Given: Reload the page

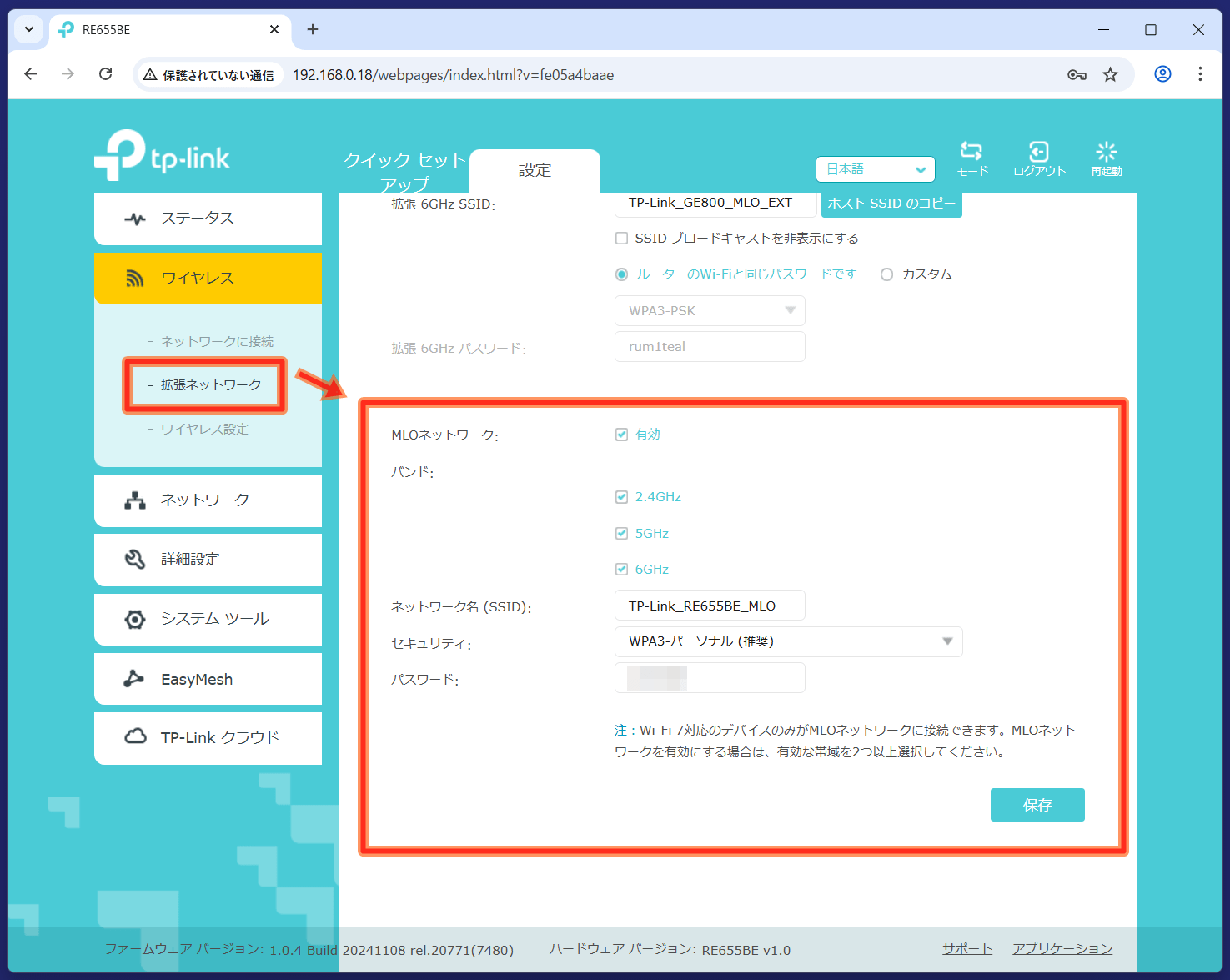Looking at the screenshot, I should tap(105, 74).
